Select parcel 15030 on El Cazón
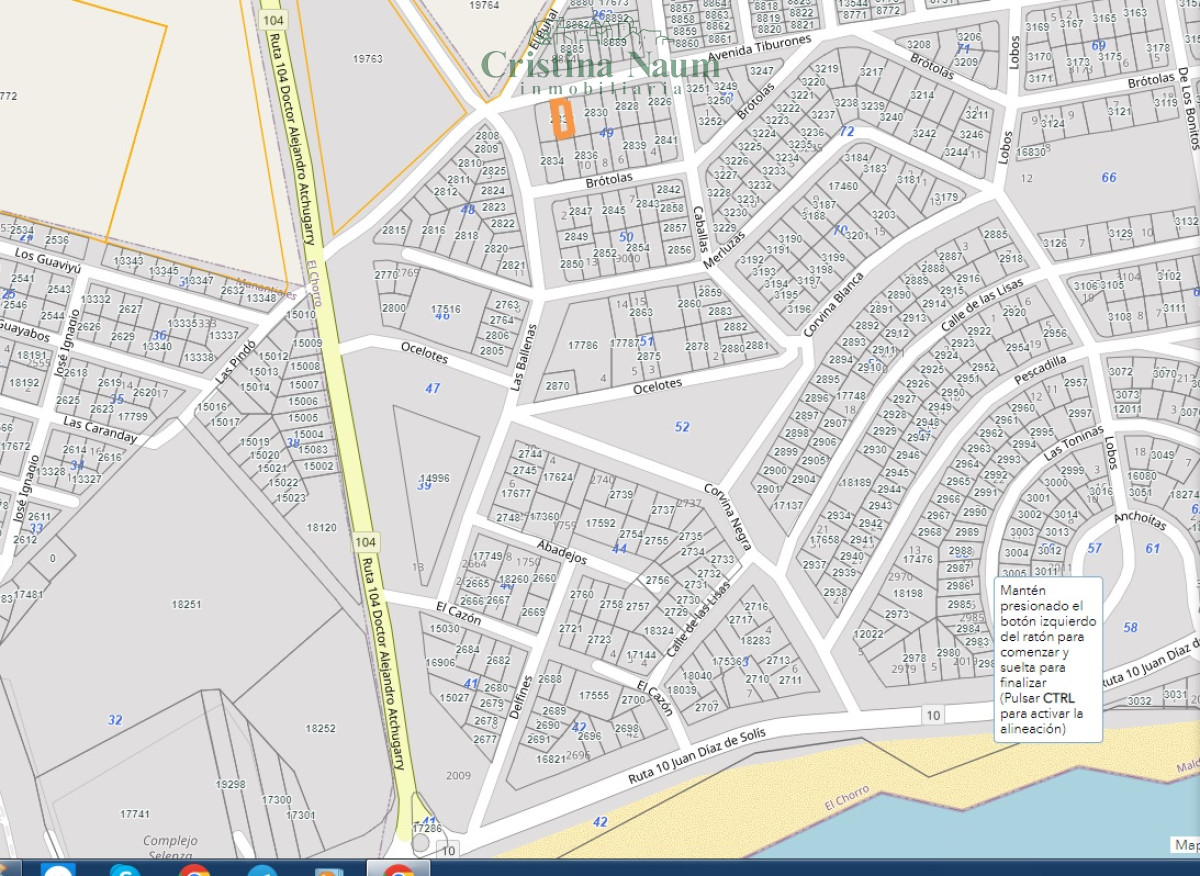This screenshot has height=876, width=1200. pos(443,628)
